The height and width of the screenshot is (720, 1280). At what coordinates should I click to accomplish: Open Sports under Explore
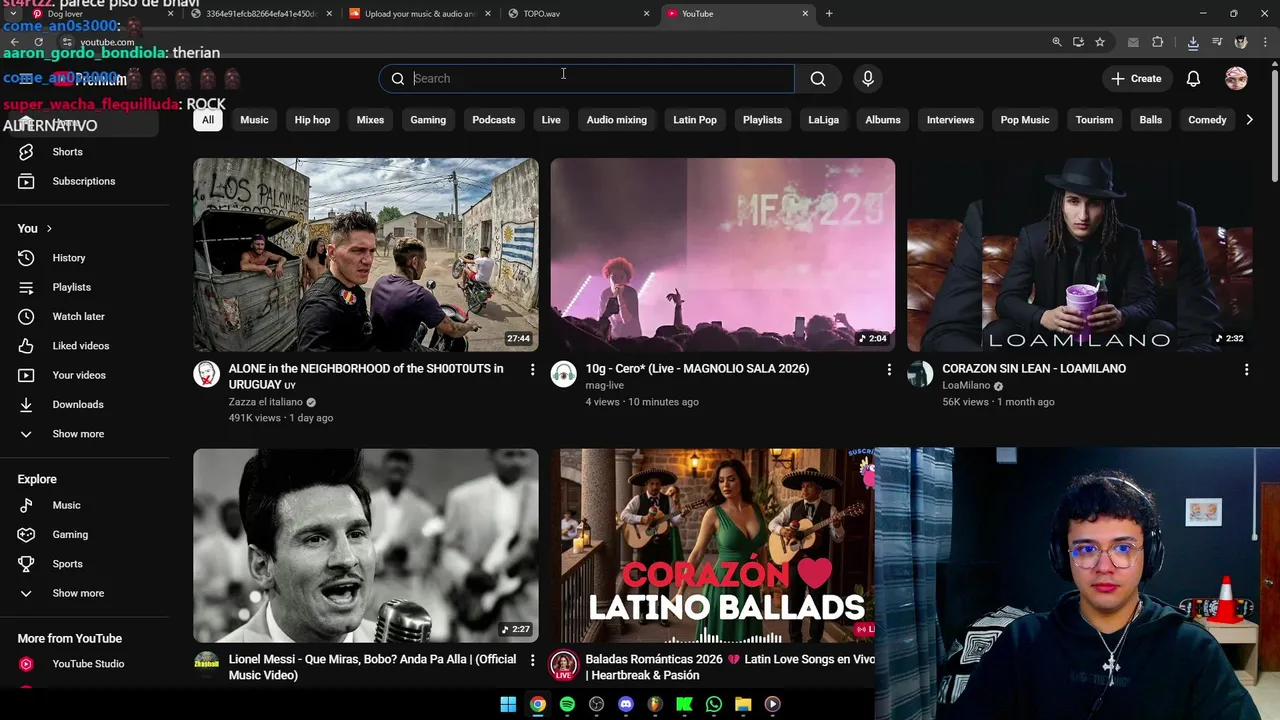pos(84,564)
